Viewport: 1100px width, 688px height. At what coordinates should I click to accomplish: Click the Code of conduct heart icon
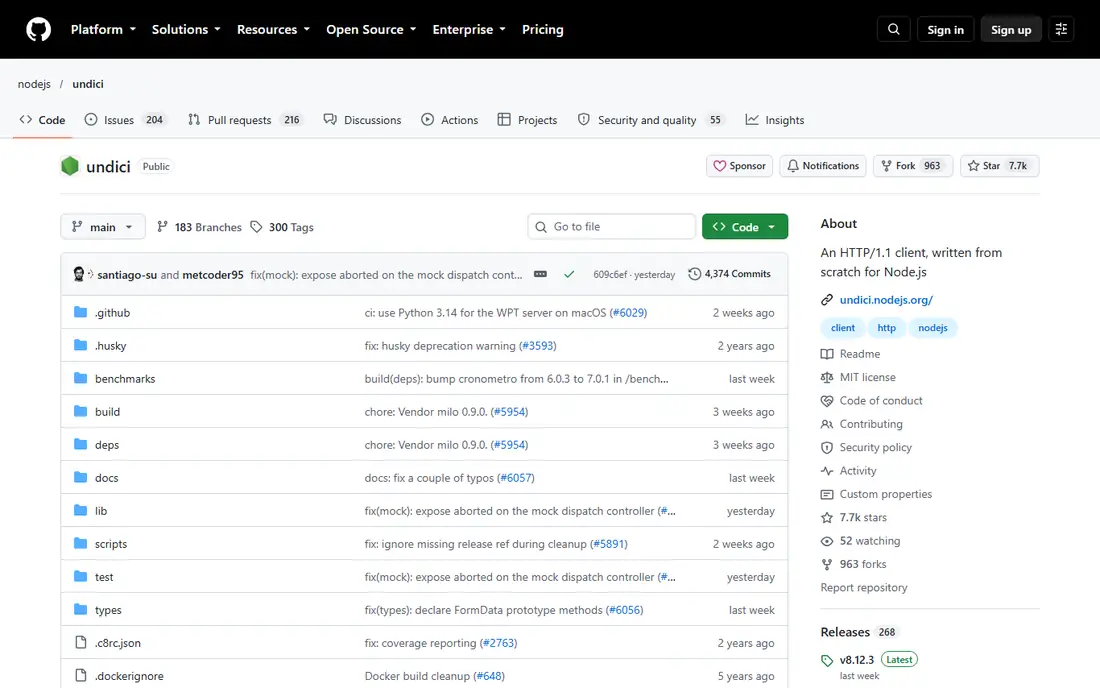pos(827,400)
